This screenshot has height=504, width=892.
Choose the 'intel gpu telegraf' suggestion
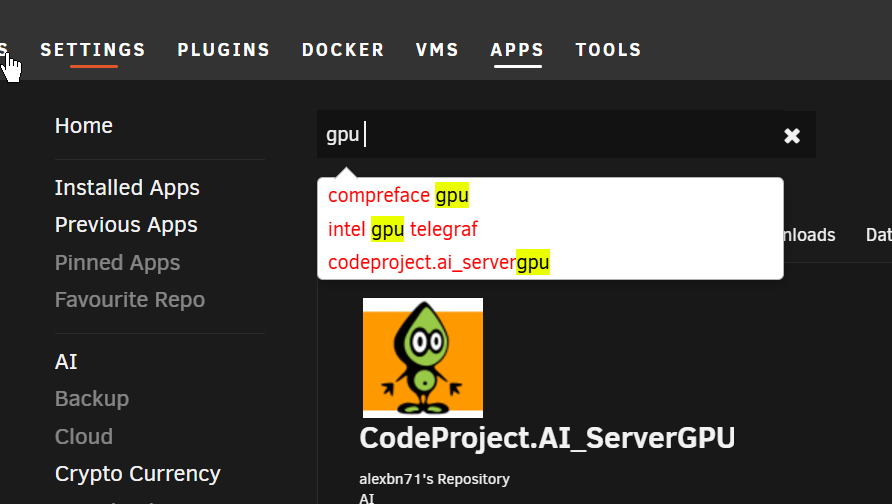tap(403, 229)
